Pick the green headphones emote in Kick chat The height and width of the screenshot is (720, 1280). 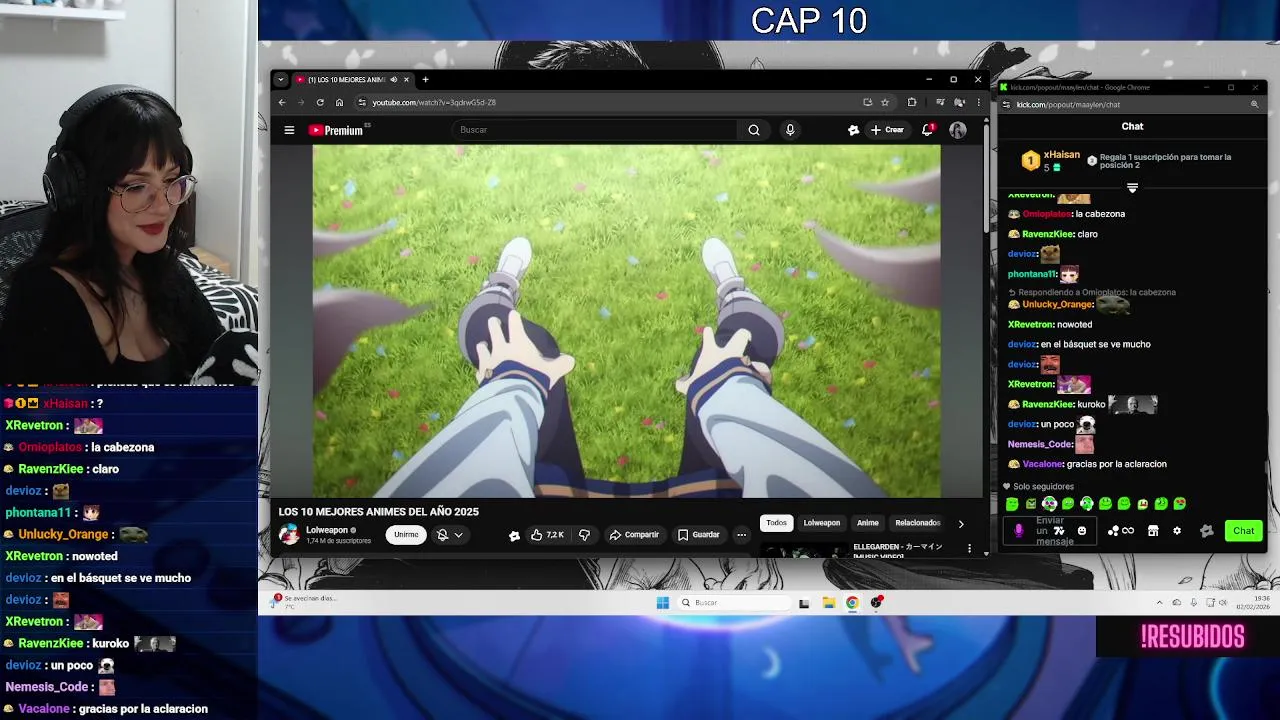tap(1086, 504)
